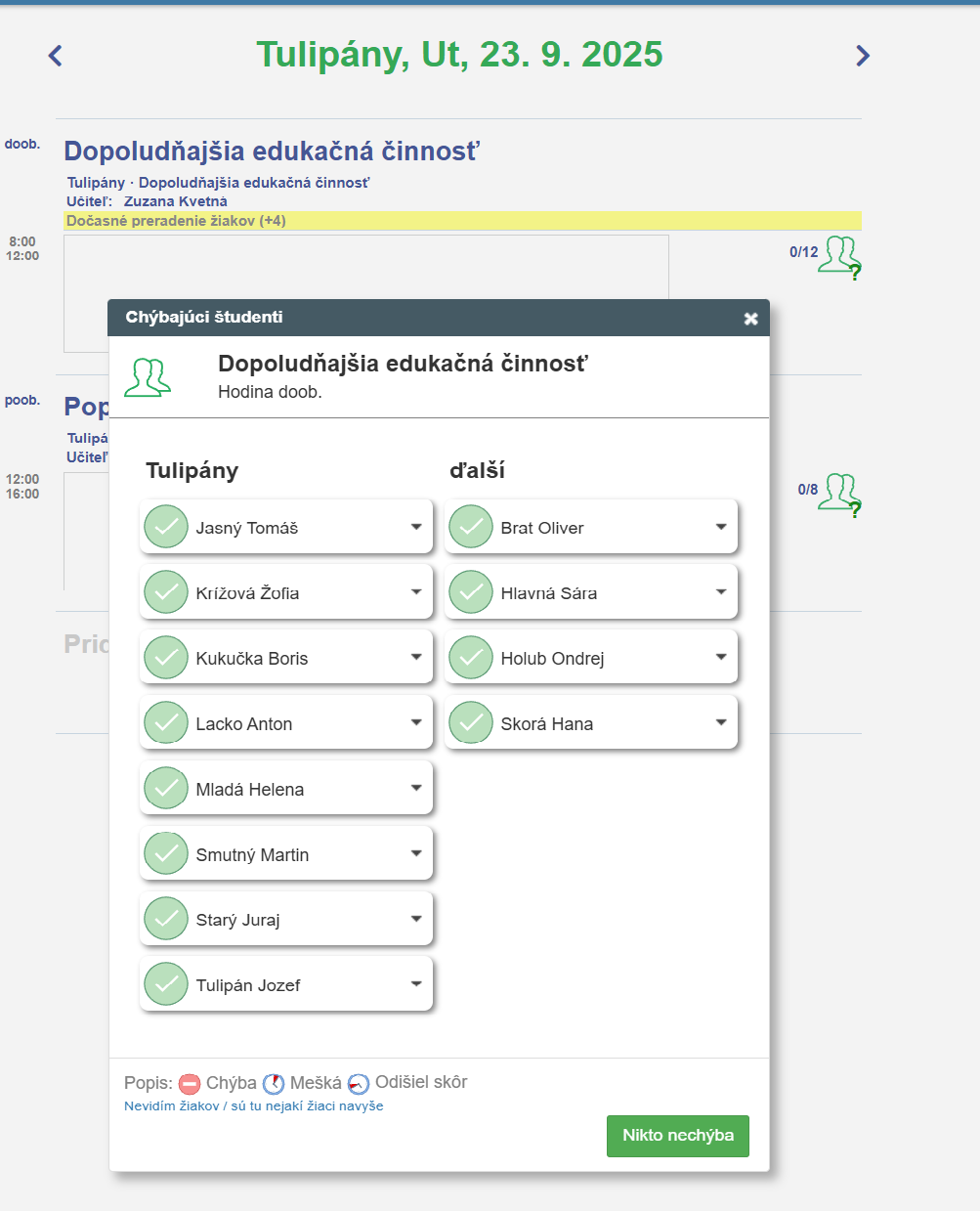The height and width of the screenshot is (1213, 980).
Task: Expand dropdown for Holub Ondrej
Action: tap(721, 658)
